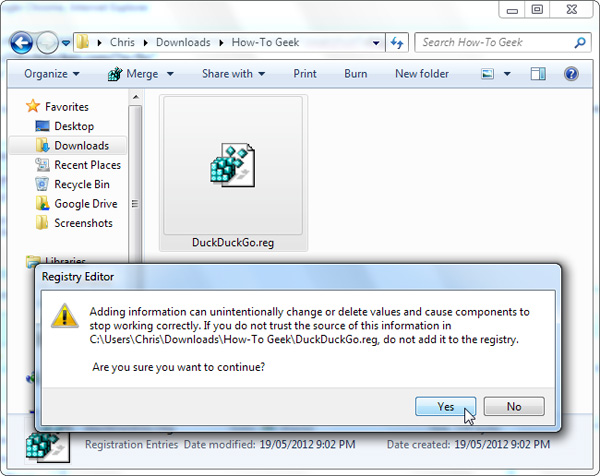Open the view options dropdown arrow
600x476 pixels.
point(507,74)
